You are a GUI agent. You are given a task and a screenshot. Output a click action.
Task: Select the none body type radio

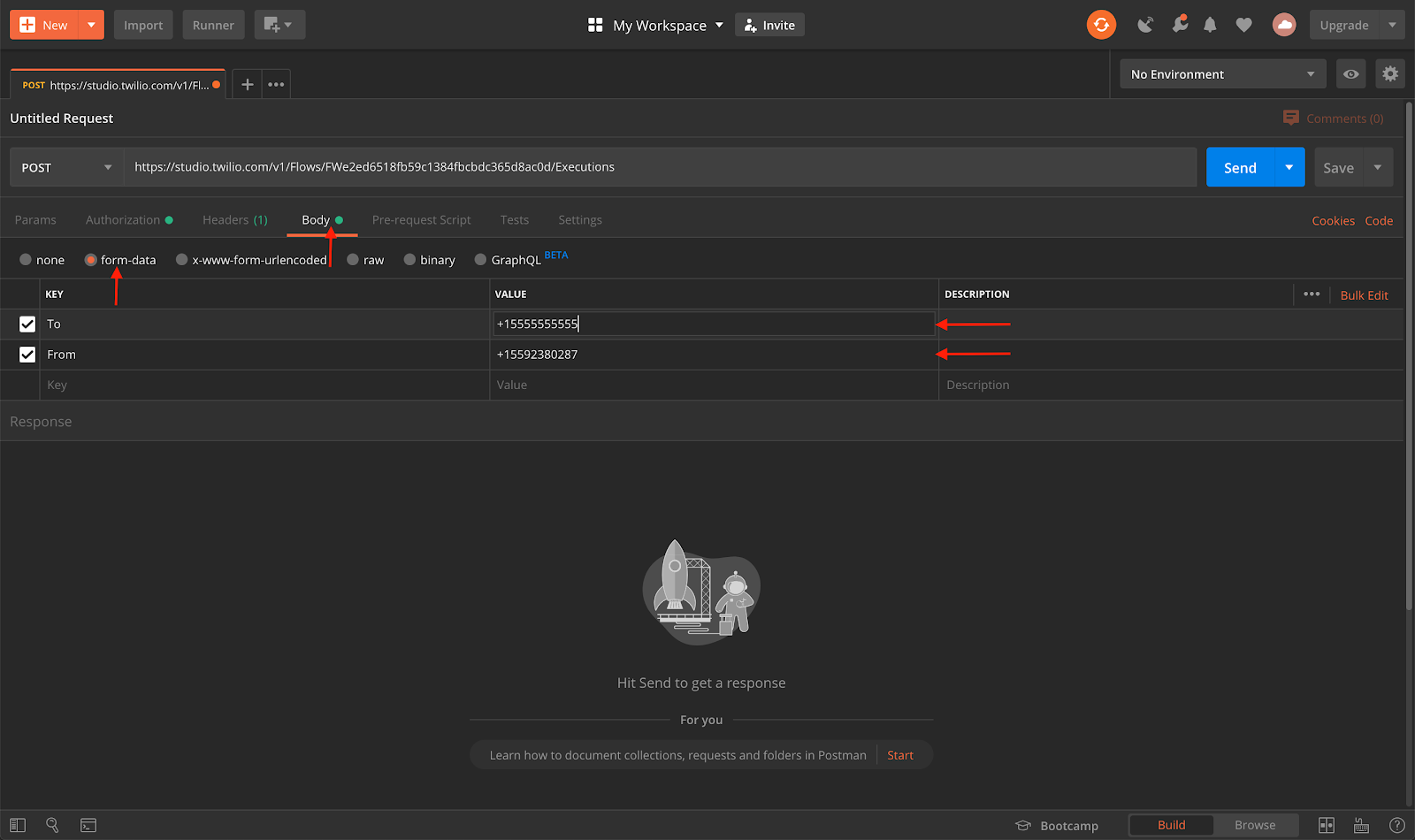26,260
